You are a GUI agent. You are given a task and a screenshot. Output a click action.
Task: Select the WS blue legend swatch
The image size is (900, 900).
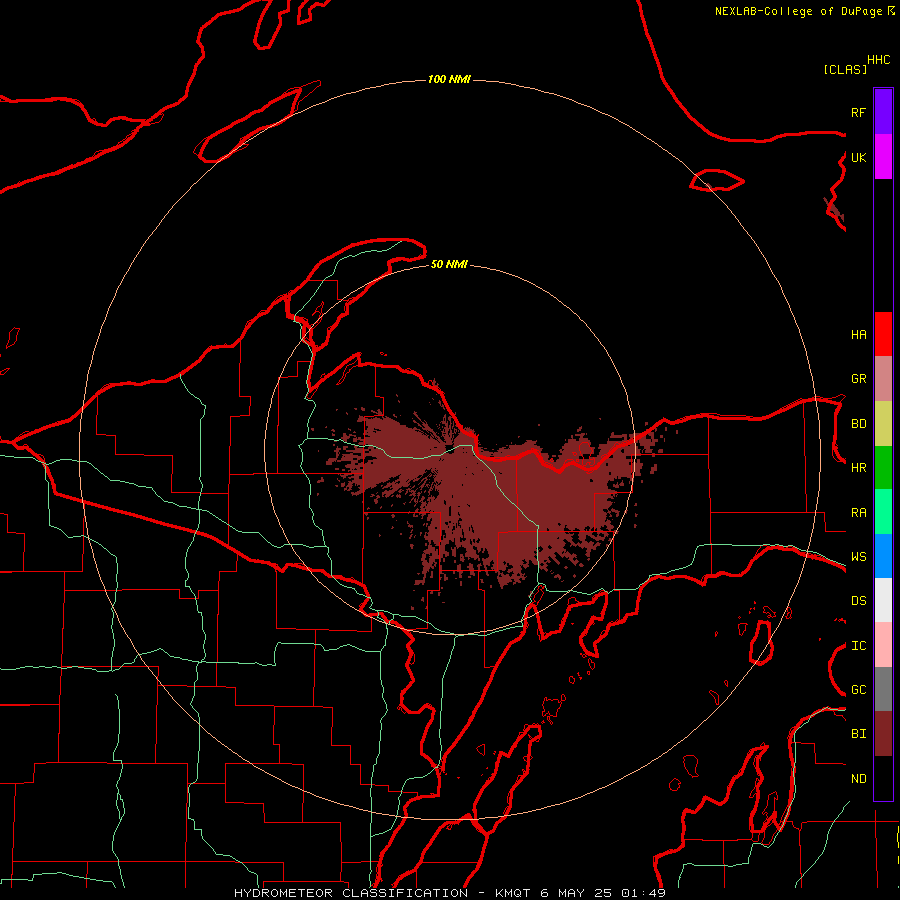click(883, 556)
